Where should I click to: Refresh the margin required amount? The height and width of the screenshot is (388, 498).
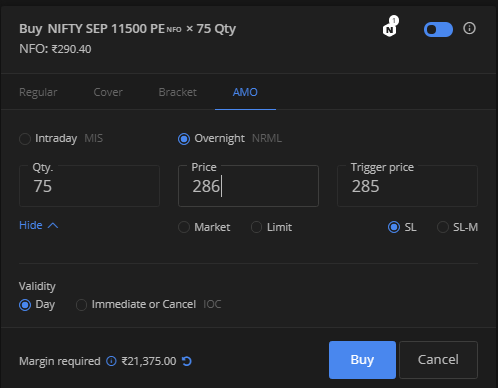pos(187,361)
